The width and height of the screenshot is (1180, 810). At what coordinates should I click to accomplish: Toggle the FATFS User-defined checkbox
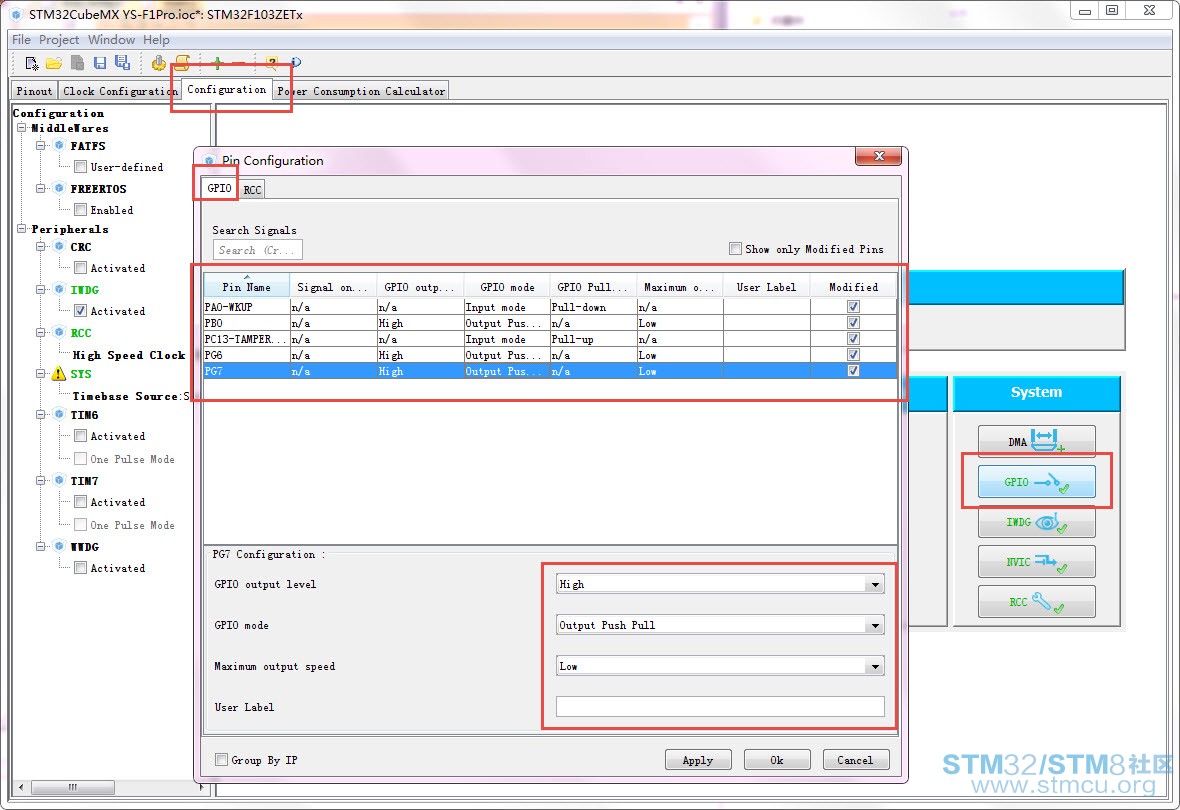81,166
